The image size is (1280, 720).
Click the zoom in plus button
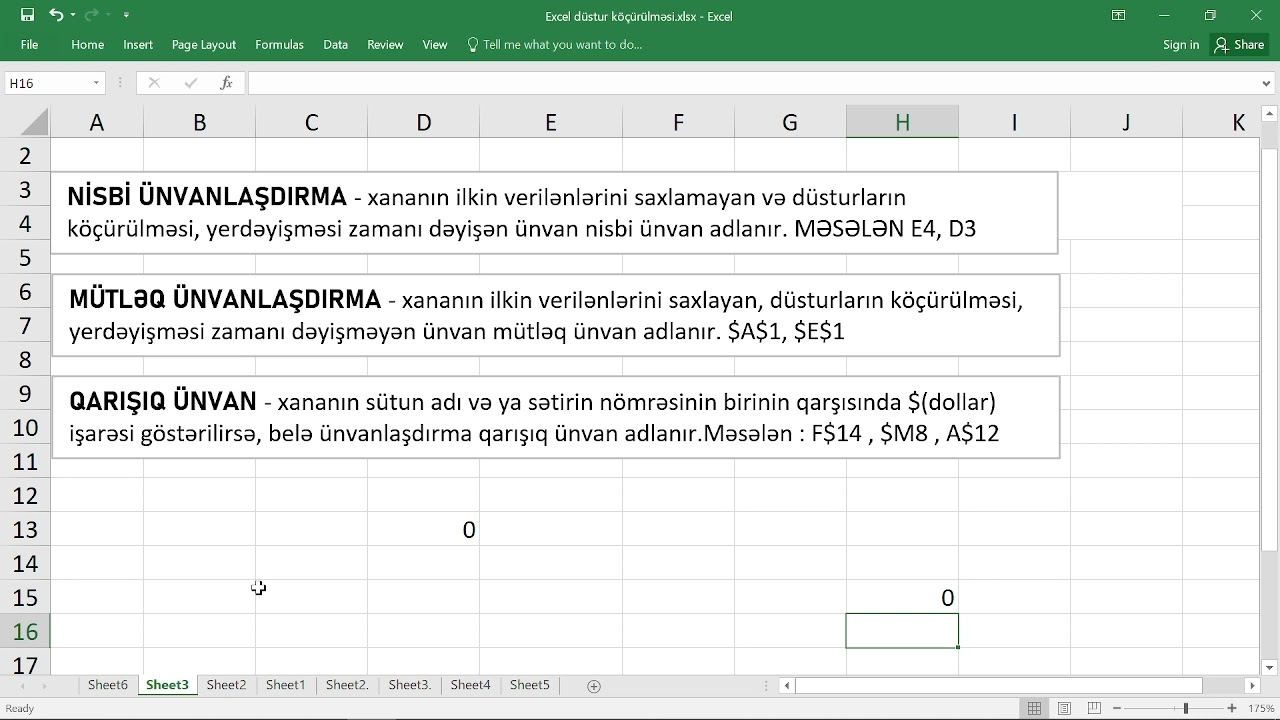click(1232, 708)
